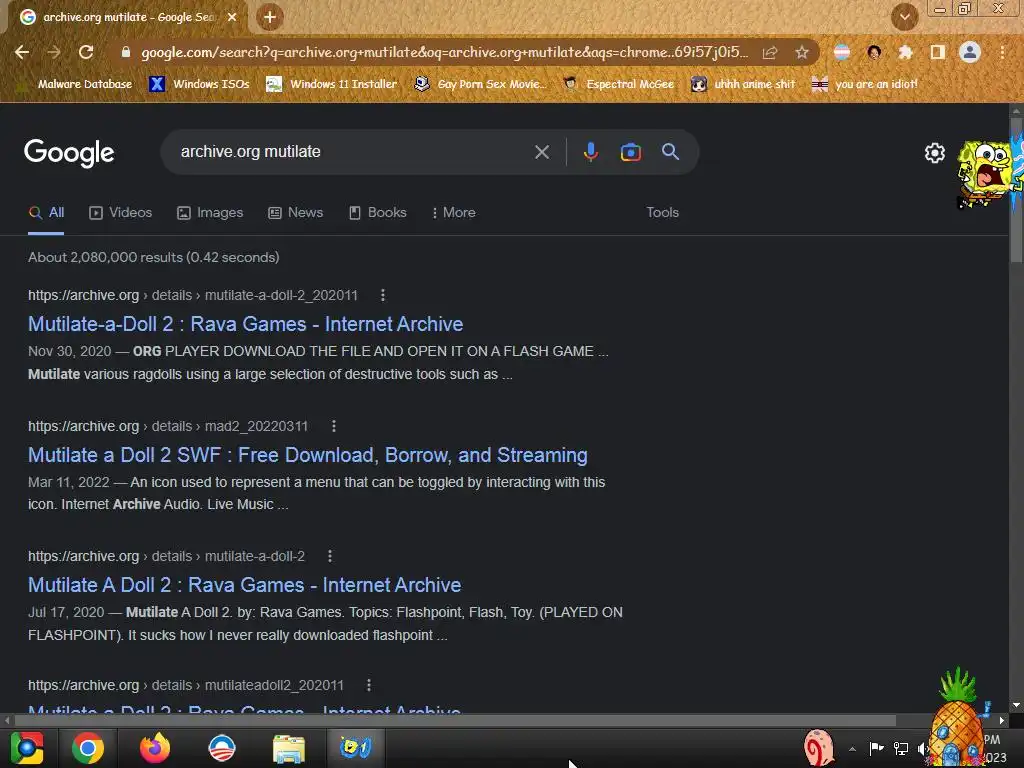Open the Chrome profile avatar
The image size is (1024, 768).
point(970,52)
